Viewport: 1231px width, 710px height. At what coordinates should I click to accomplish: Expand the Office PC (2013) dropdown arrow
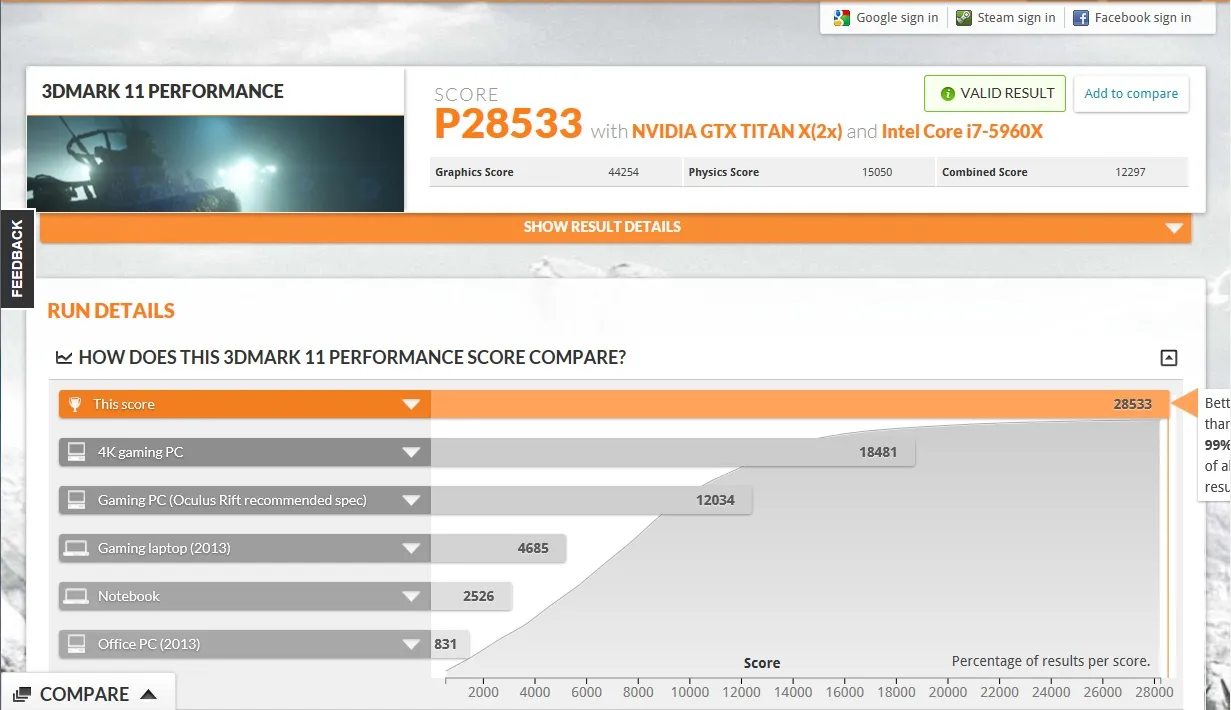pos(410,645)
